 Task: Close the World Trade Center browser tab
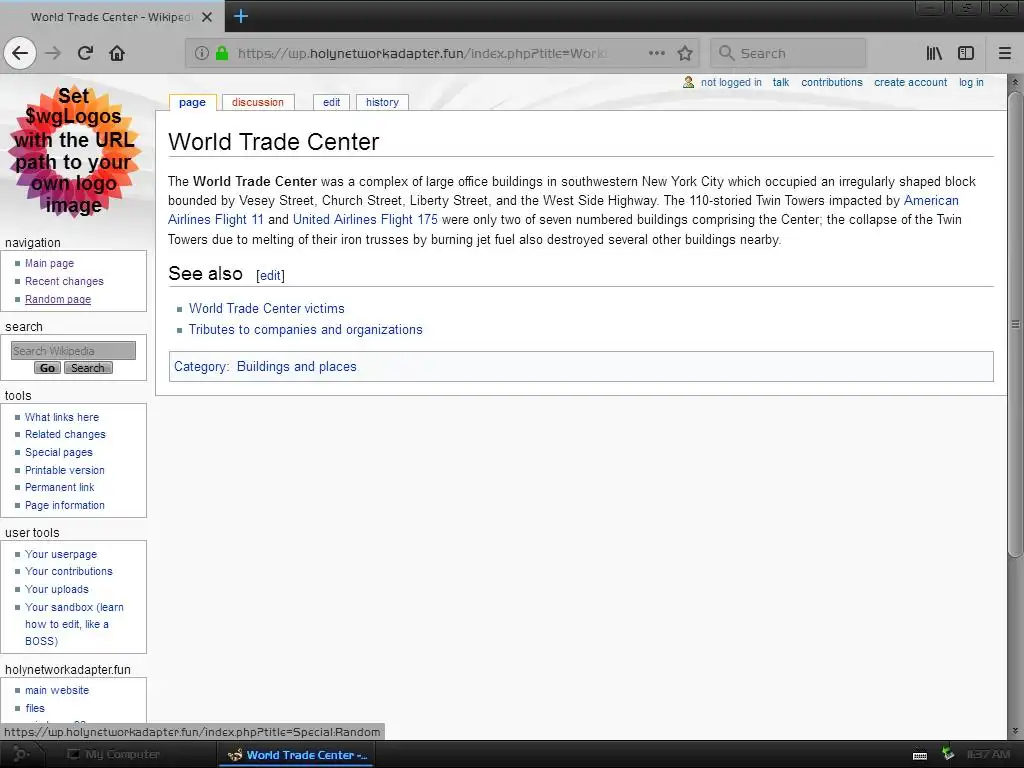[x=207, y=17]
